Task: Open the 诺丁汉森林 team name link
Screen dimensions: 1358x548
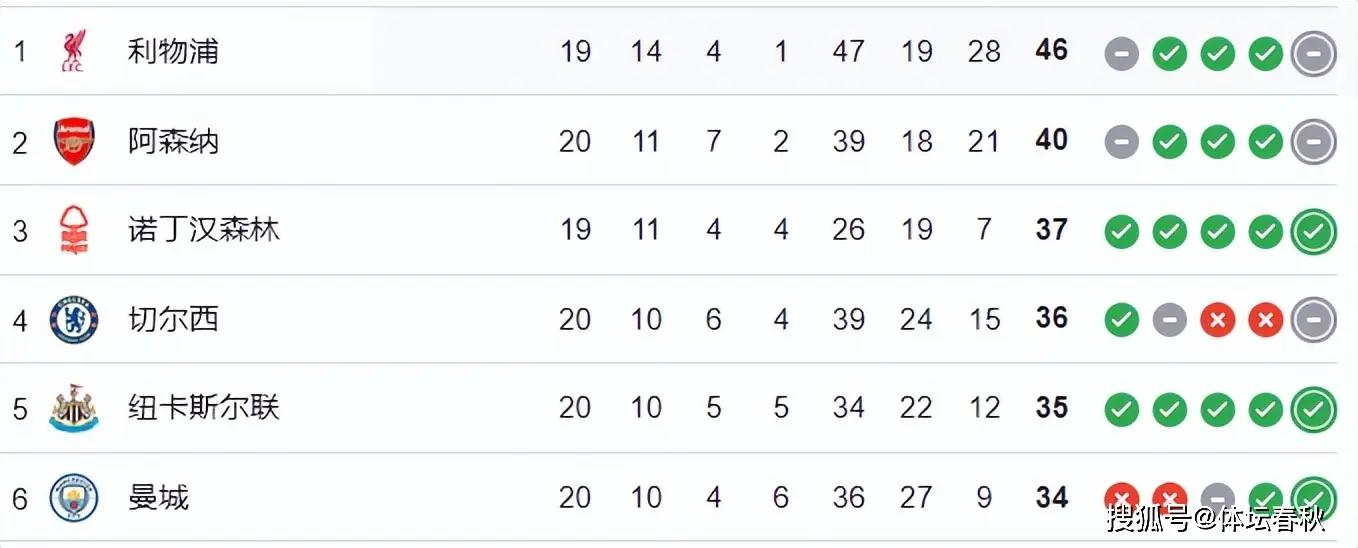Action: point(204,230)
